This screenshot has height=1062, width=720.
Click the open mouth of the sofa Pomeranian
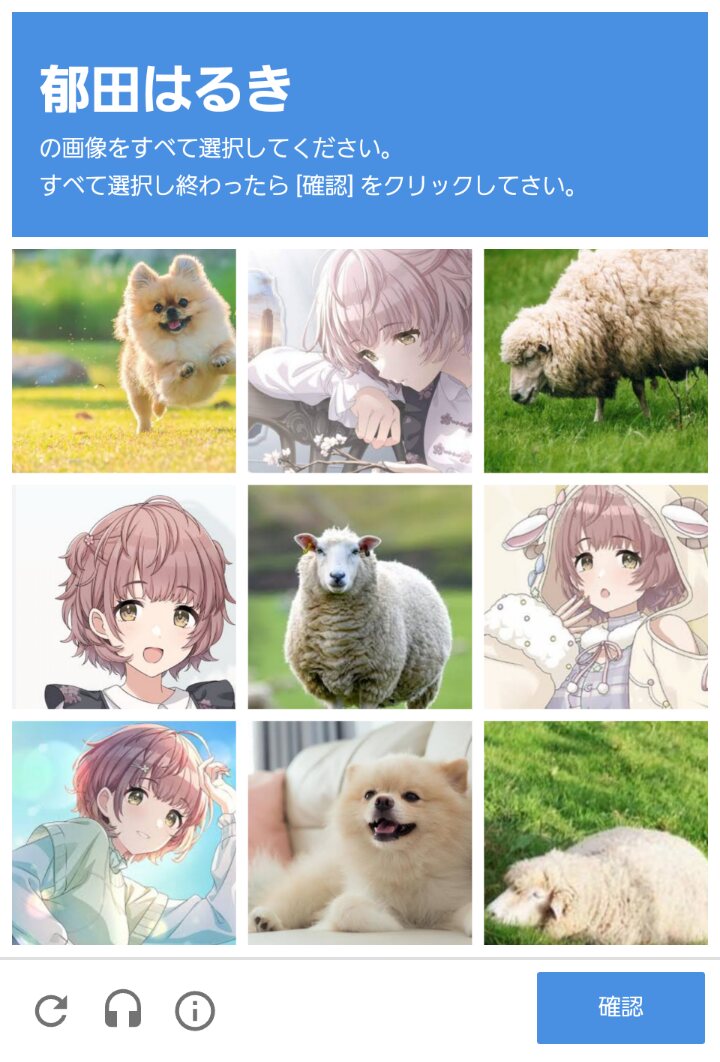(388, 829)
